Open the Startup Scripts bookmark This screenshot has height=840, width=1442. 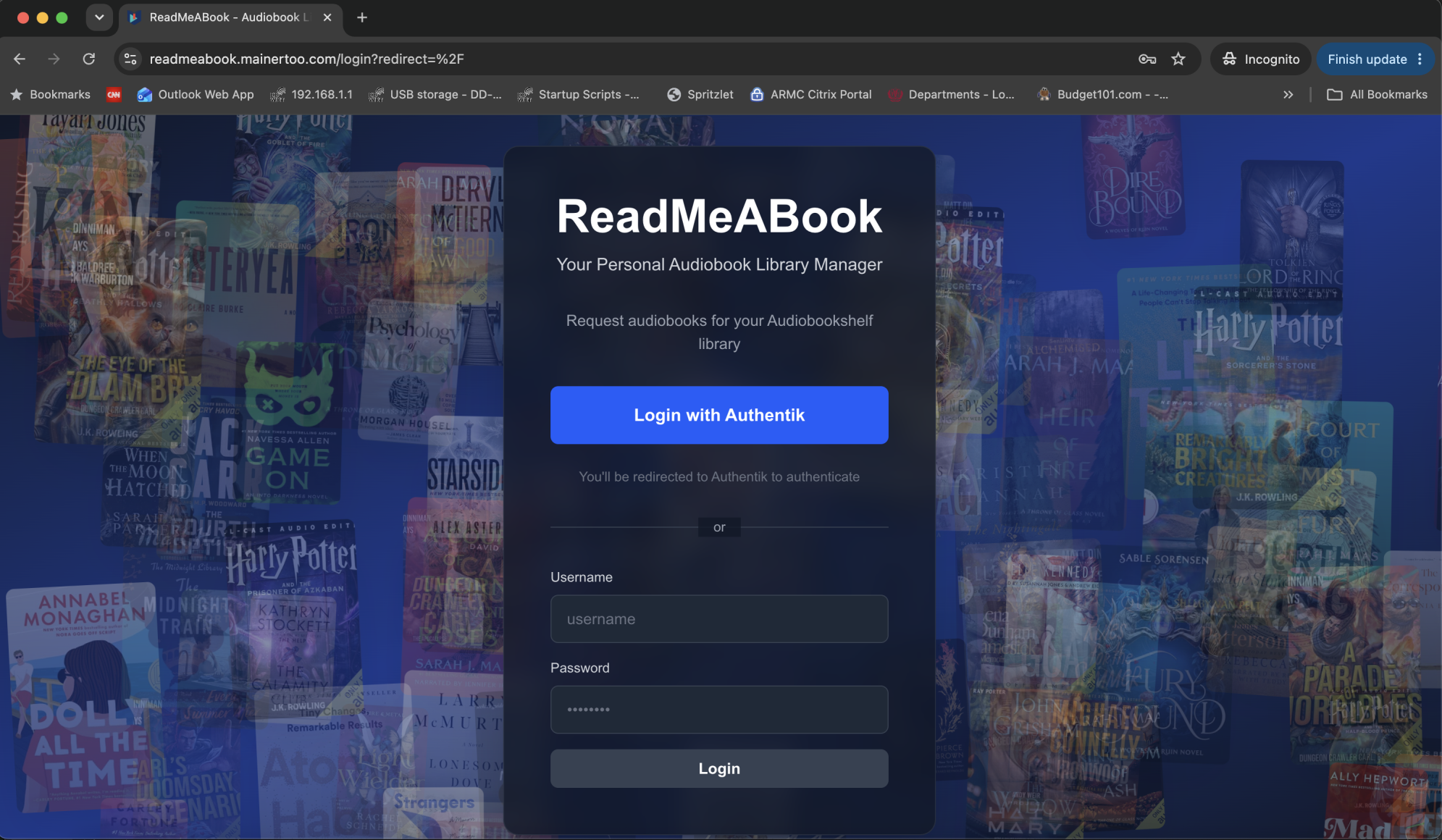coord(578,94)
